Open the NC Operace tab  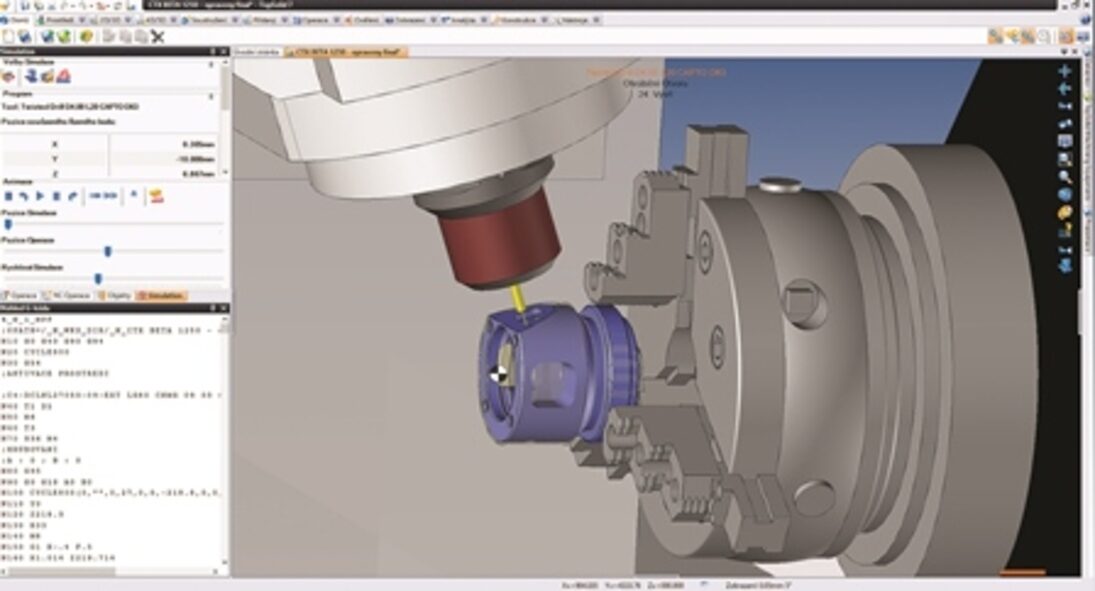(70, 296)
